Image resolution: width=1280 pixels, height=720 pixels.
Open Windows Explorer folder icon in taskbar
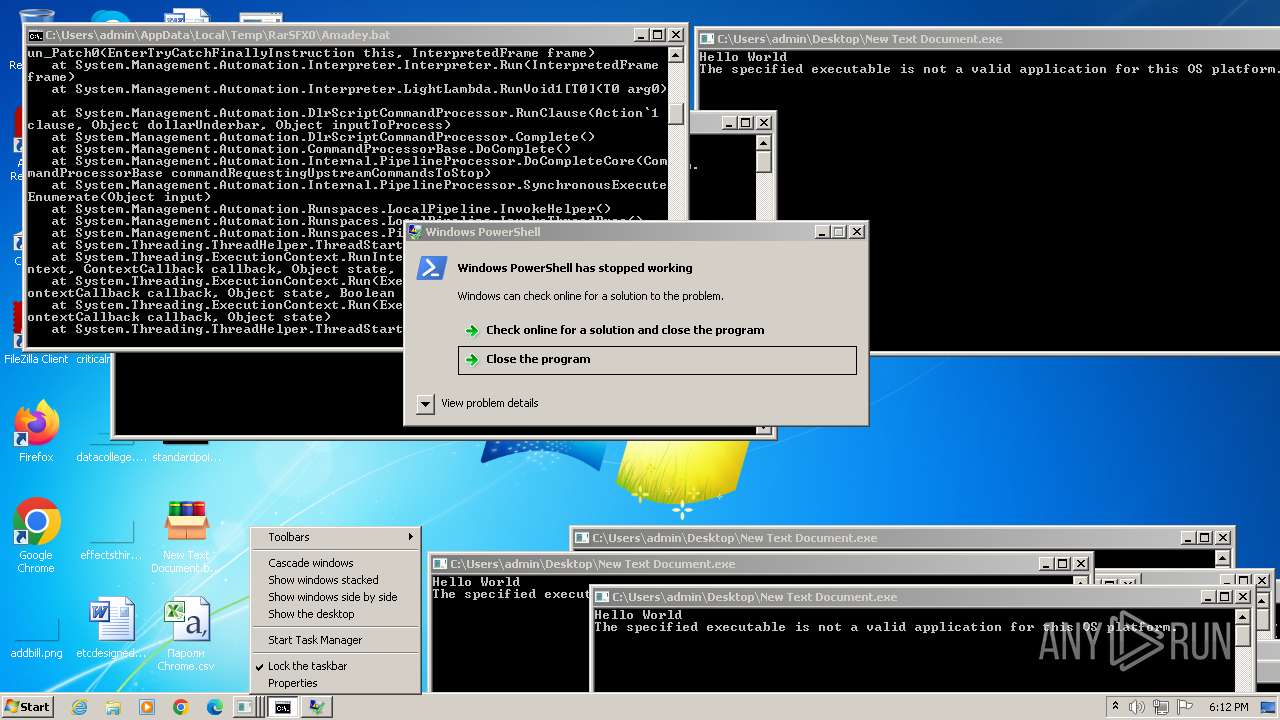[x=113, y=707]
